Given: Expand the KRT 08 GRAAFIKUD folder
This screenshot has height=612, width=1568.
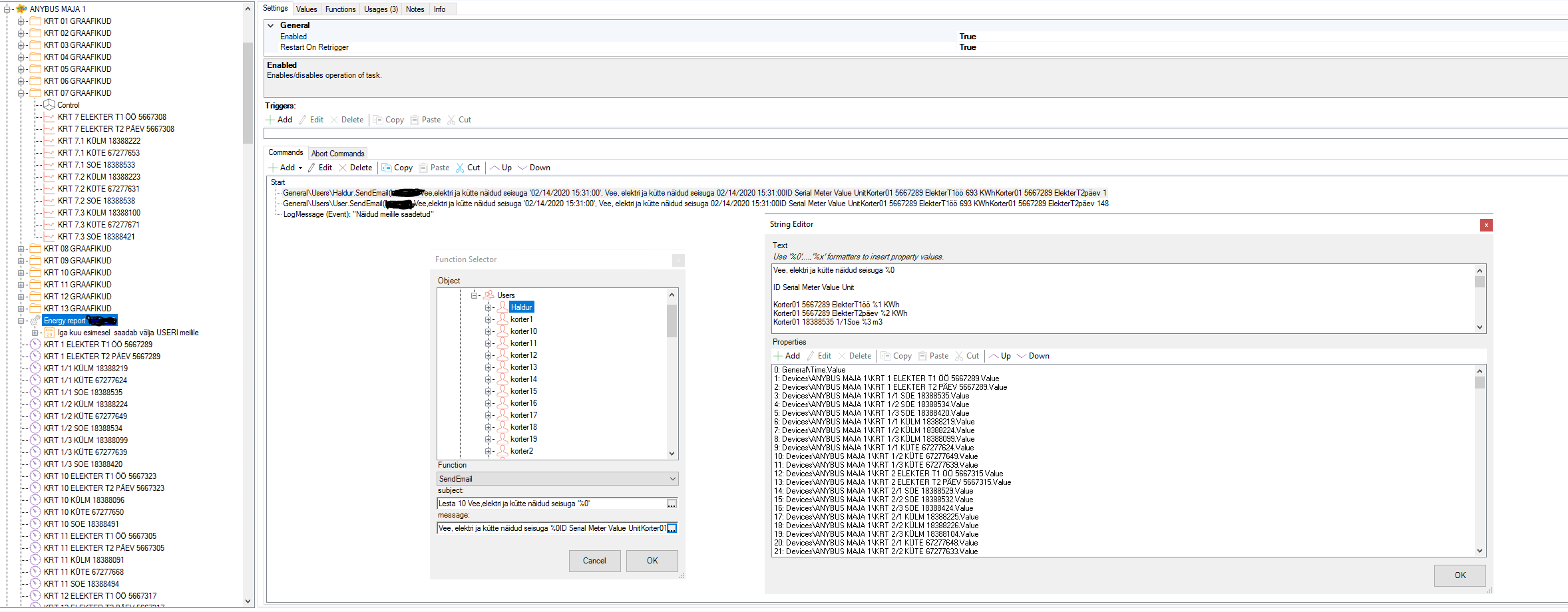Looking at the screenshot, I should coord(21,249).
